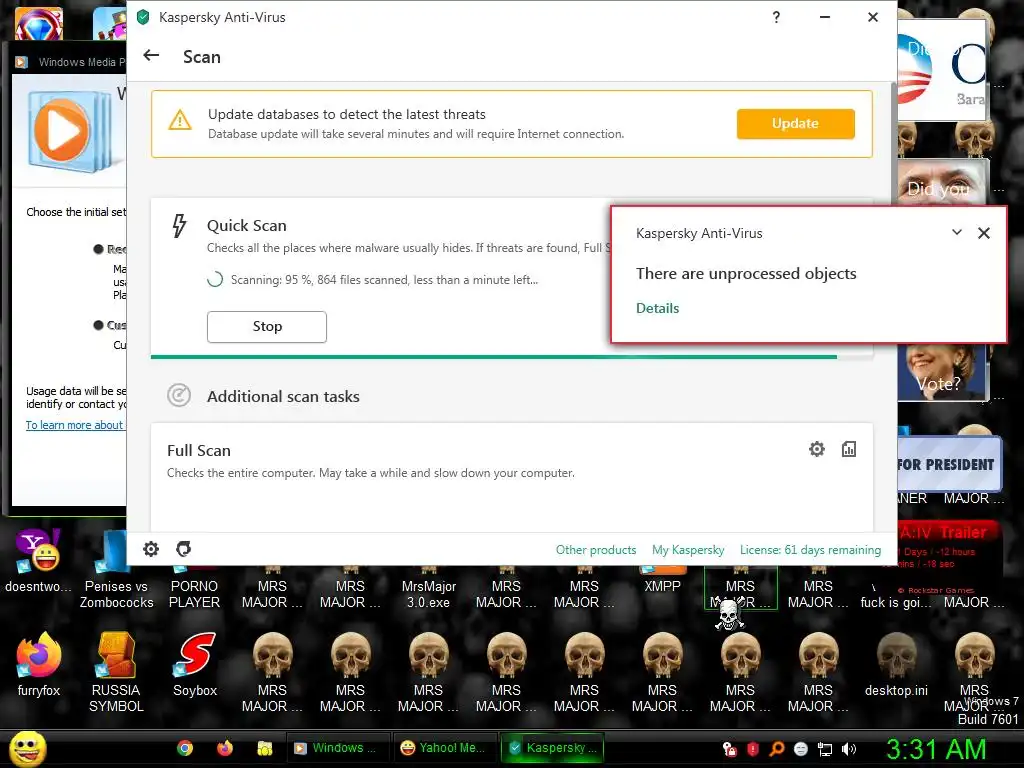Select MrsMajor 3.0.exe desktop label
This screenshot has height=768, width=1024.
pyautogui.click(x=428, y=594)
